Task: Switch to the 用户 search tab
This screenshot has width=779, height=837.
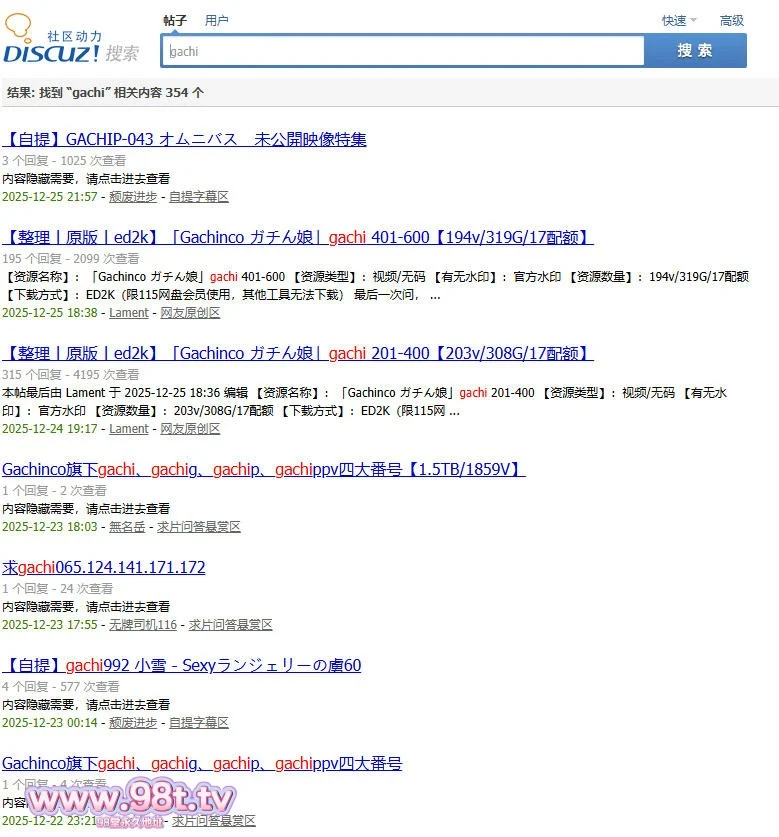Action: pos(216,20)
